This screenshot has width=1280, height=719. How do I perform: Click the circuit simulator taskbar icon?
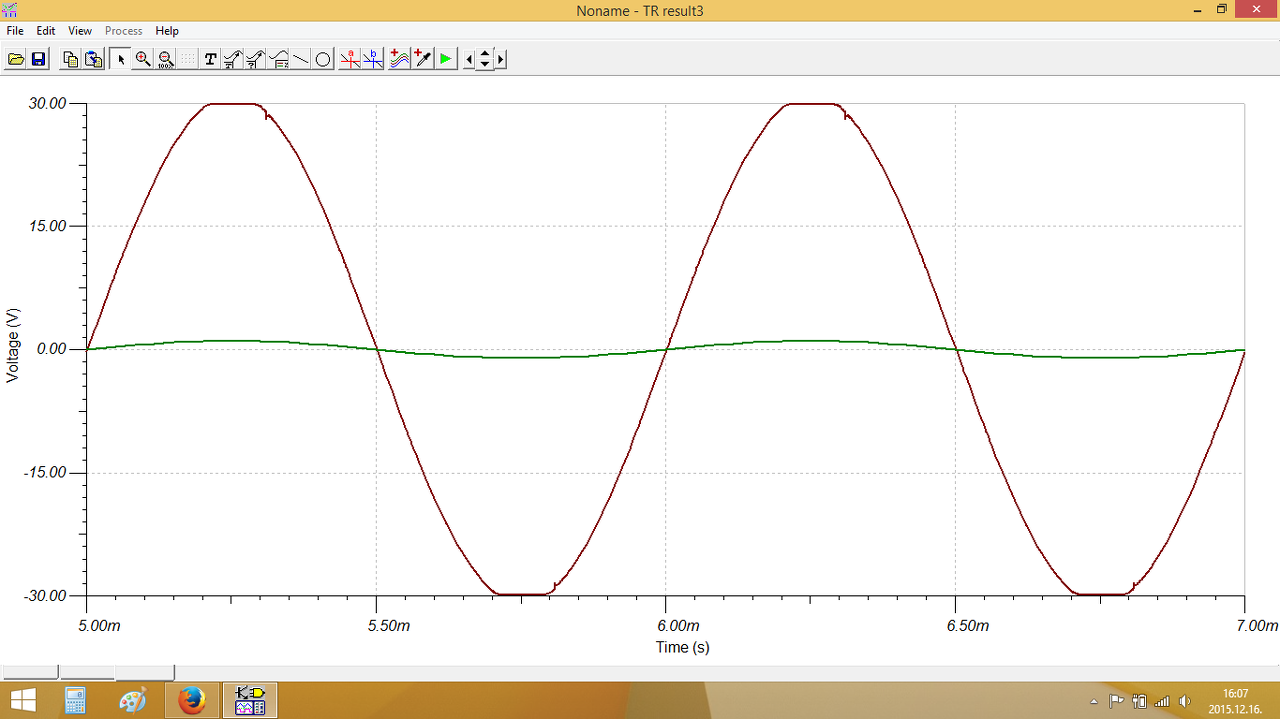[x=249, y=700]
